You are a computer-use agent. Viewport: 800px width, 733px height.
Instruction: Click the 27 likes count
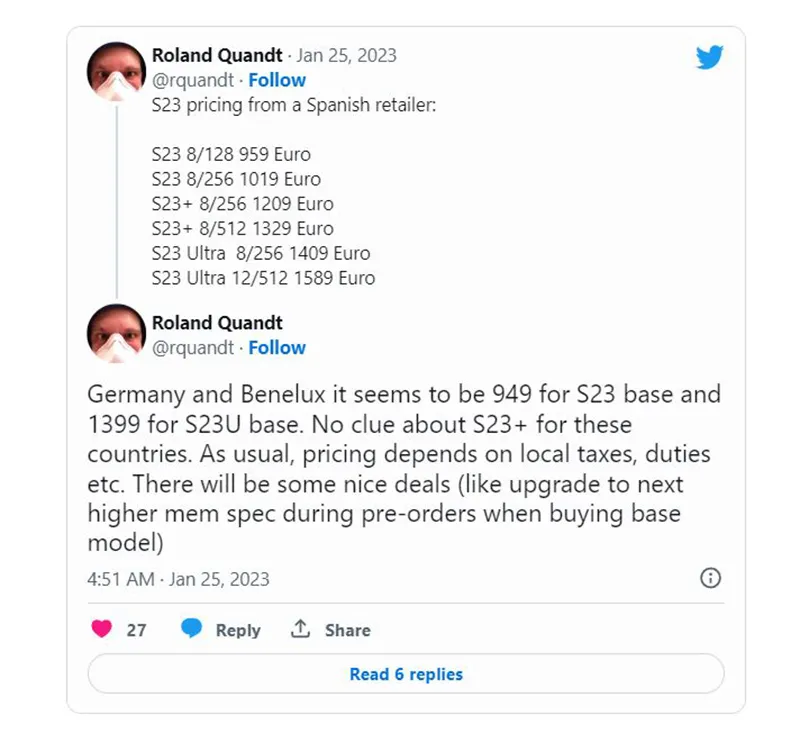(136, 630)
